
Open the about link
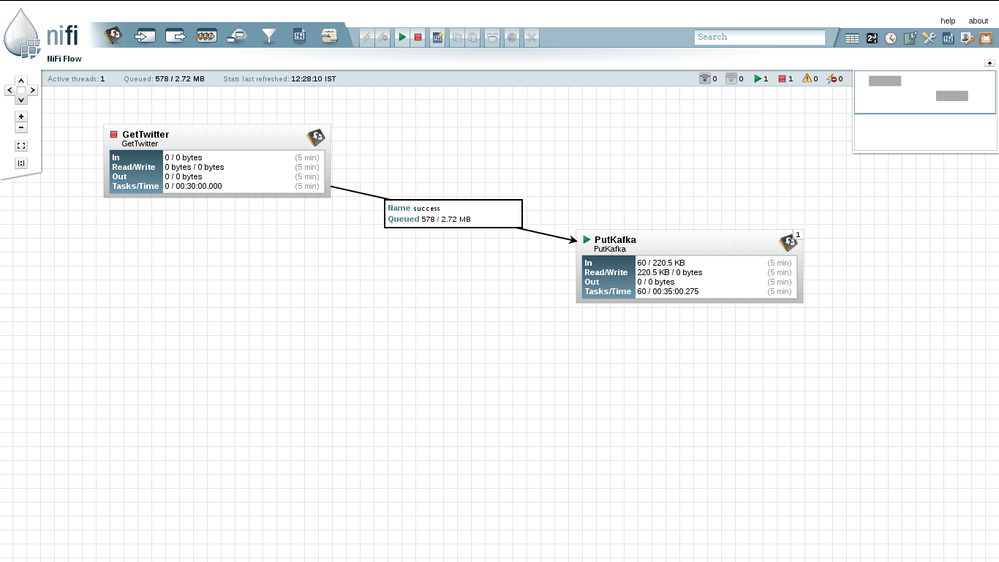978,21
